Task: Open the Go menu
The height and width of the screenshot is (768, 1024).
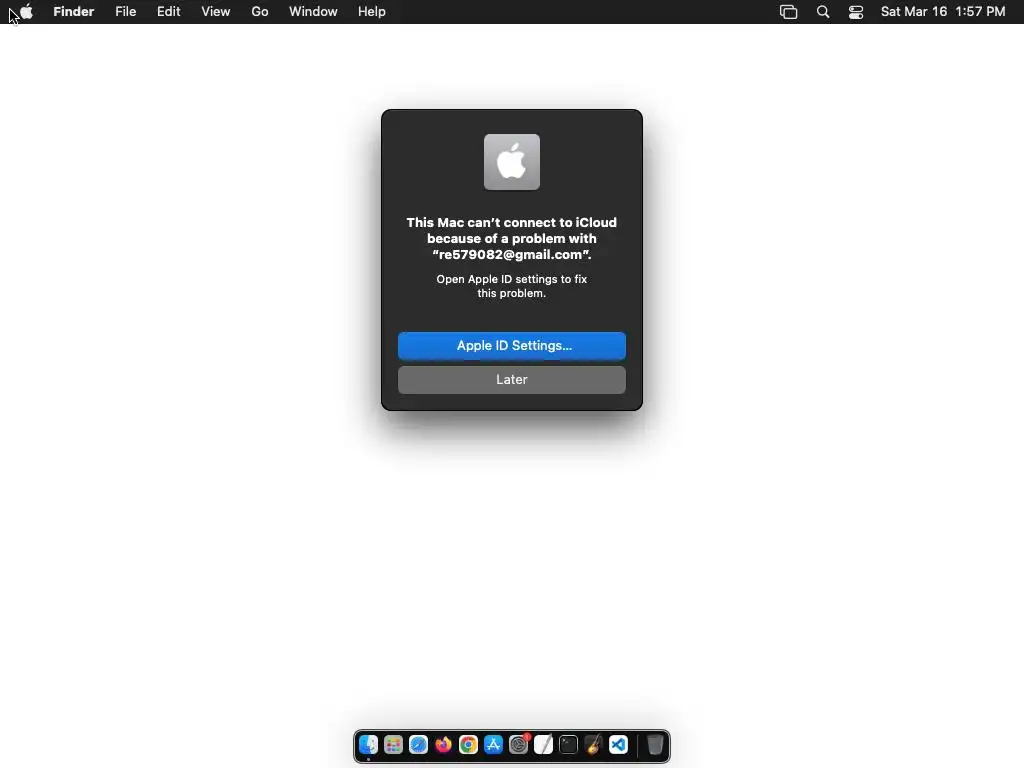Action: tap(260, 12)
